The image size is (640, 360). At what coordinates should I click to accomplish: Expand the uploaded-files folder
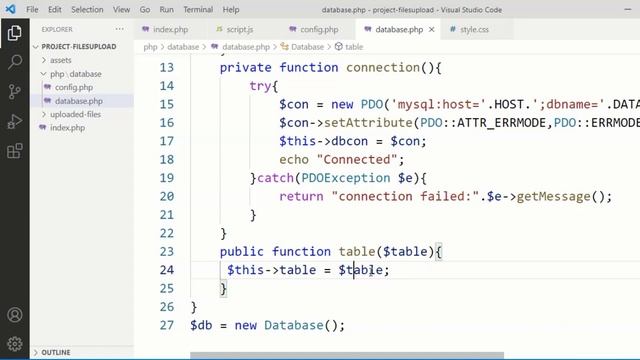point(75,114)
